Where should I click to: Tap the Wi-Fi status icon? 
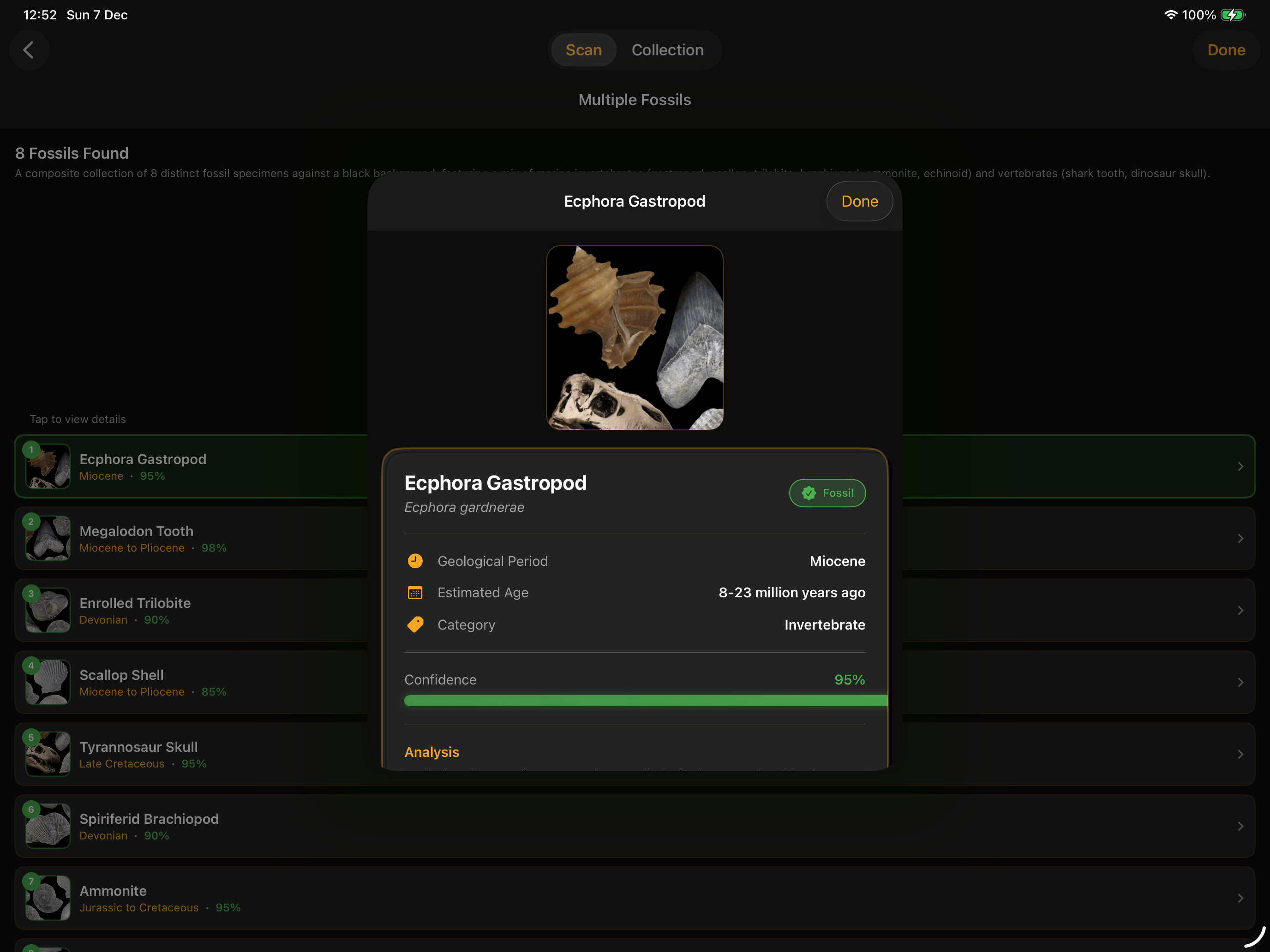point(1171,15)
